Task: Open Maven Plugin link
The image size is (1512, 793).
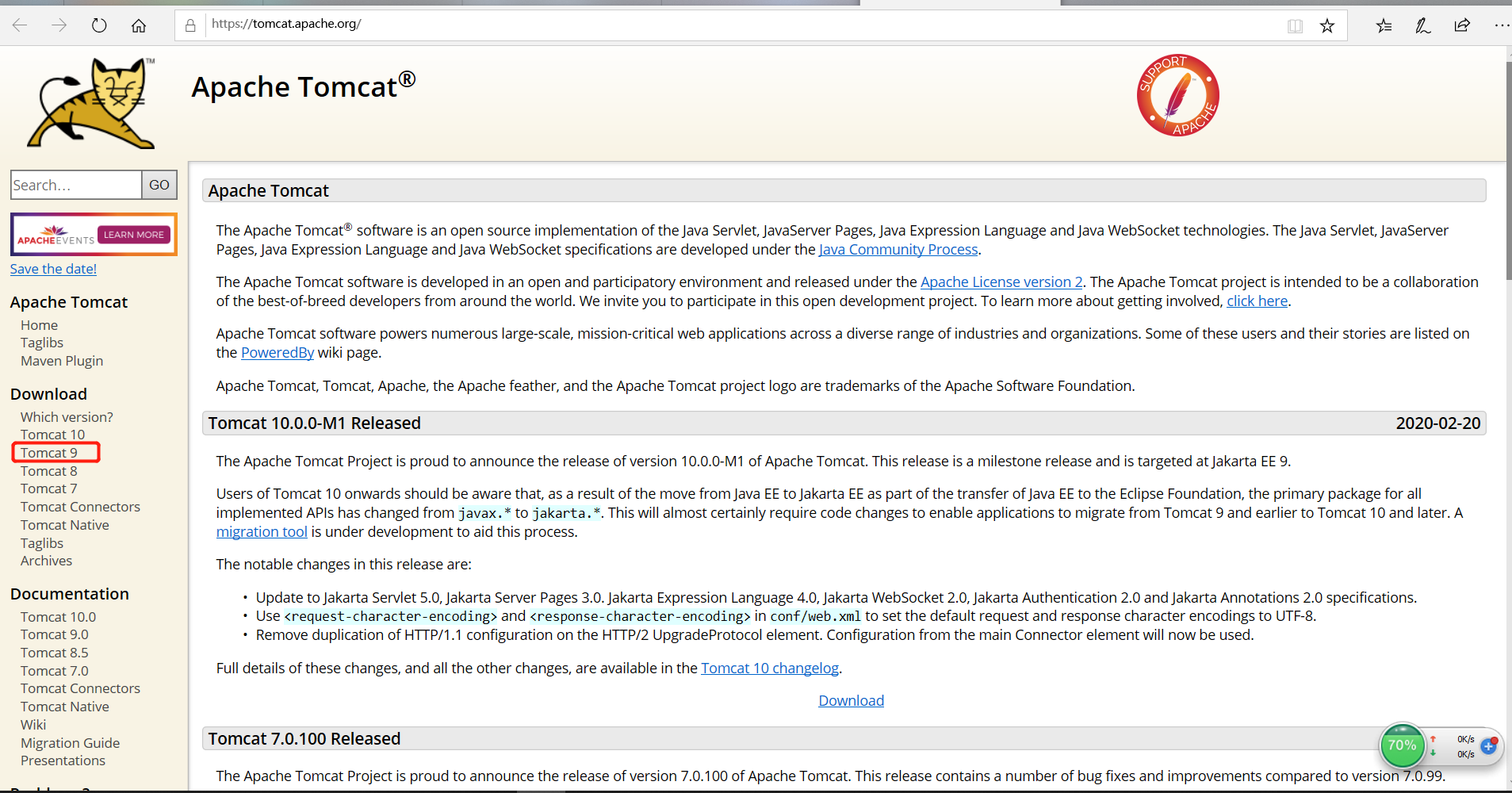Action: tap(62, 361)
